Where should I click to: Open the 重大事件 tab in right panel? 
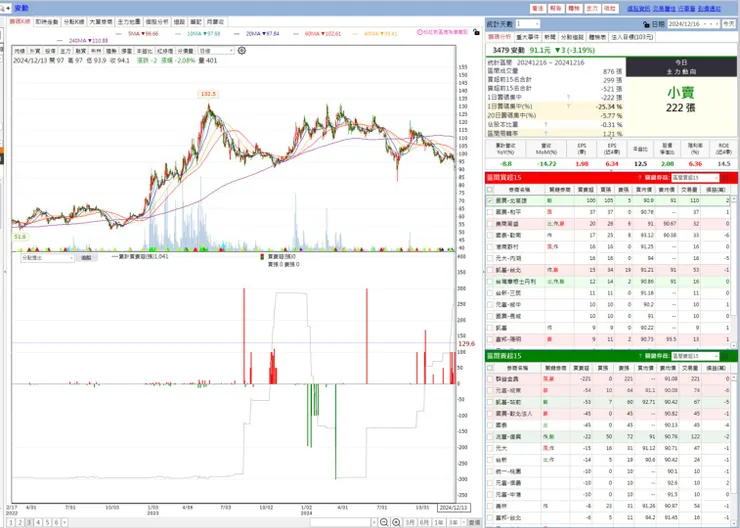click(x=527, y=37)
